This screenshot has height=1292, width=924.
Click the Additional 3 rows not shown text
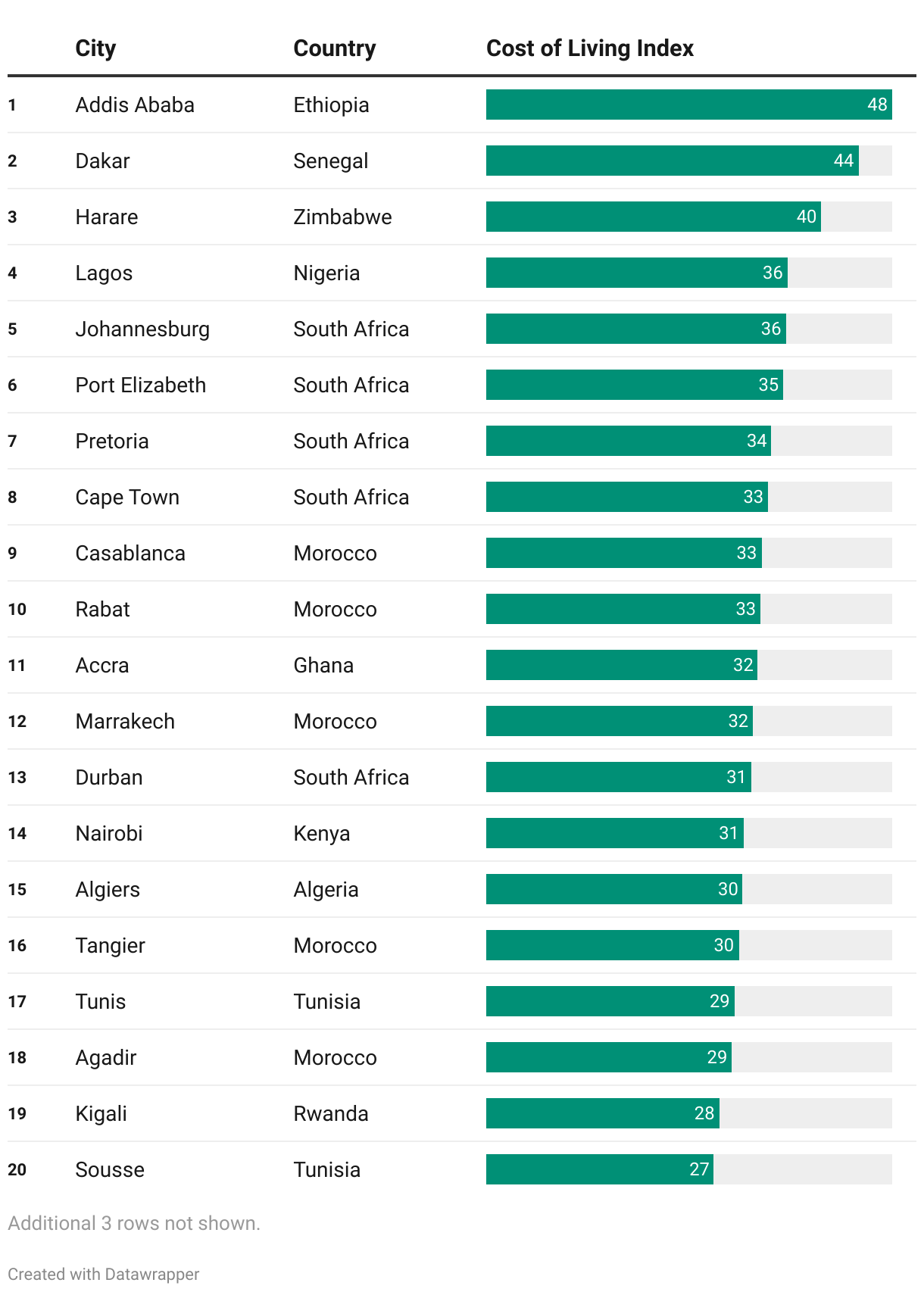tap(134, 1223)
